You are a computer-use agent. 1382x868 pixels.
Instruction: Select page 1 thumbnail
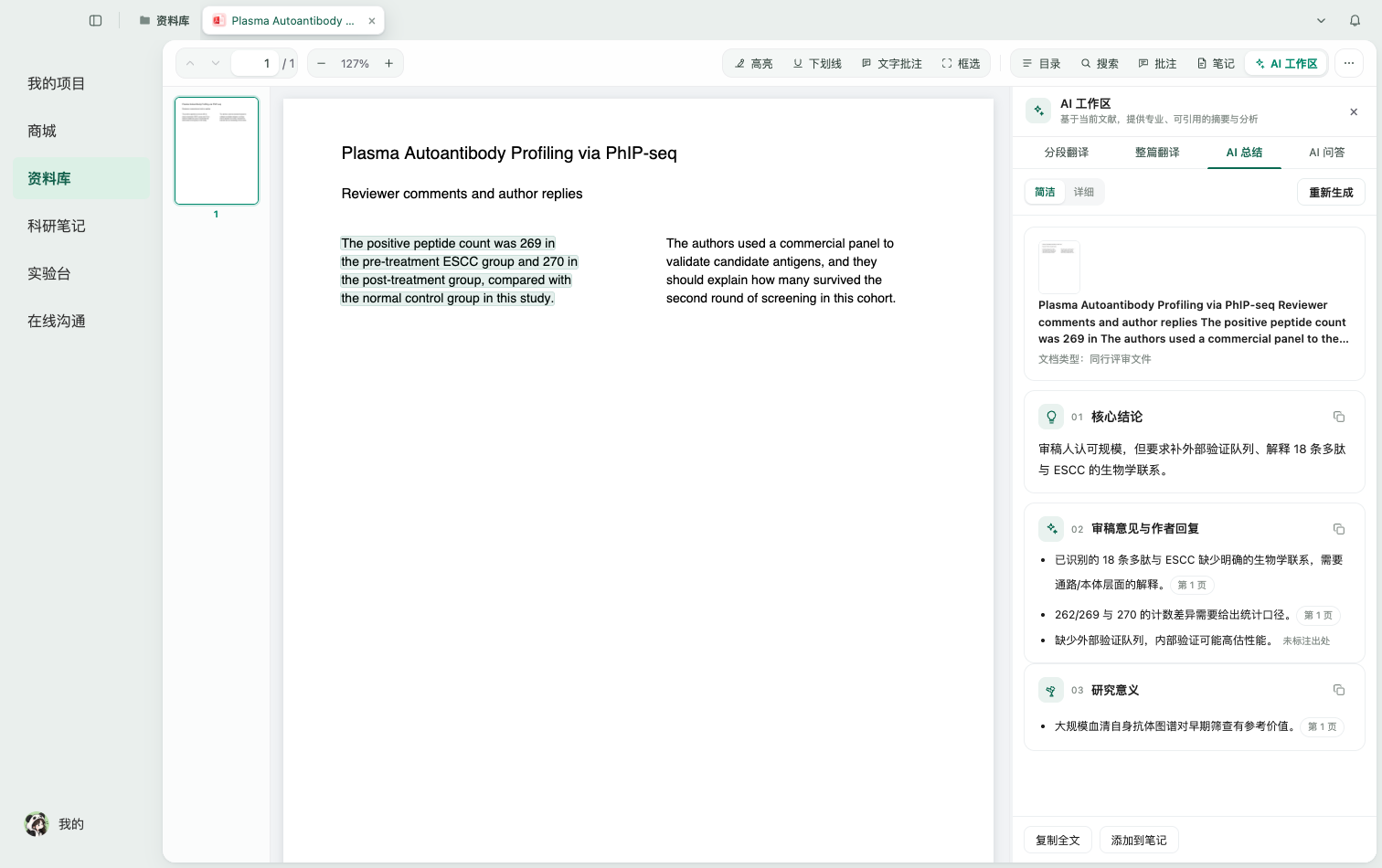point(217,151)
